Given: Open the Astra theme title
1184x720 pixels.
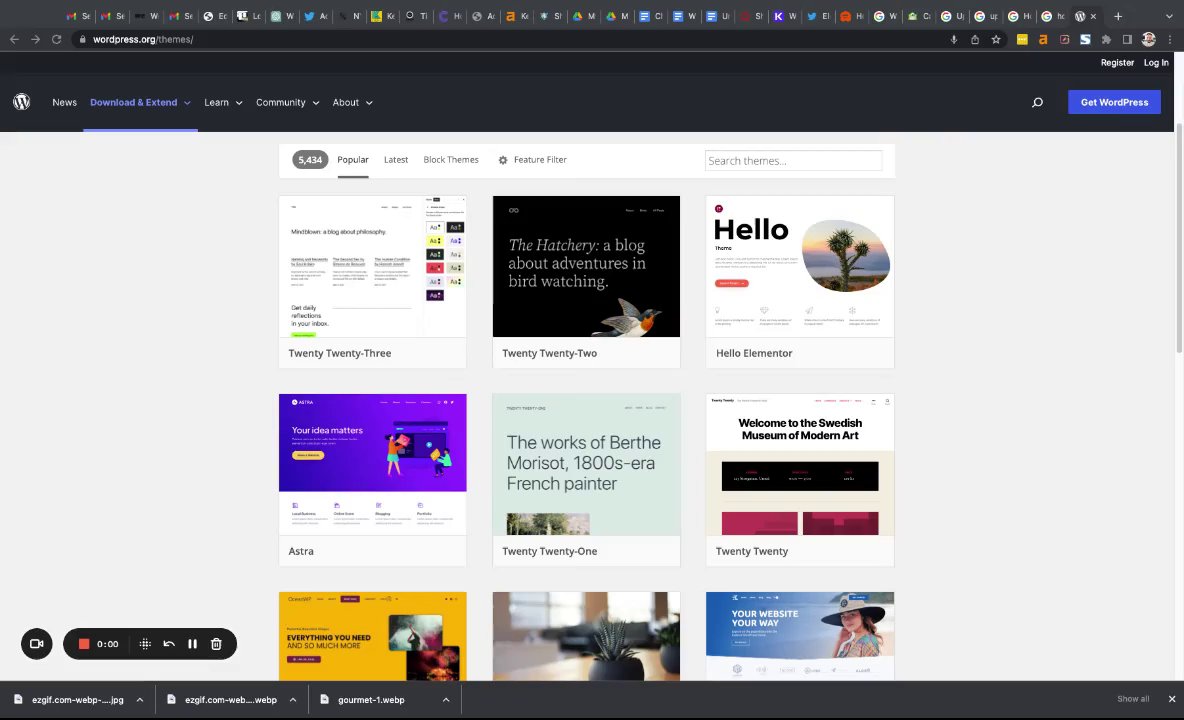Looking at the screenshot, I should click(x=301, y=551).
